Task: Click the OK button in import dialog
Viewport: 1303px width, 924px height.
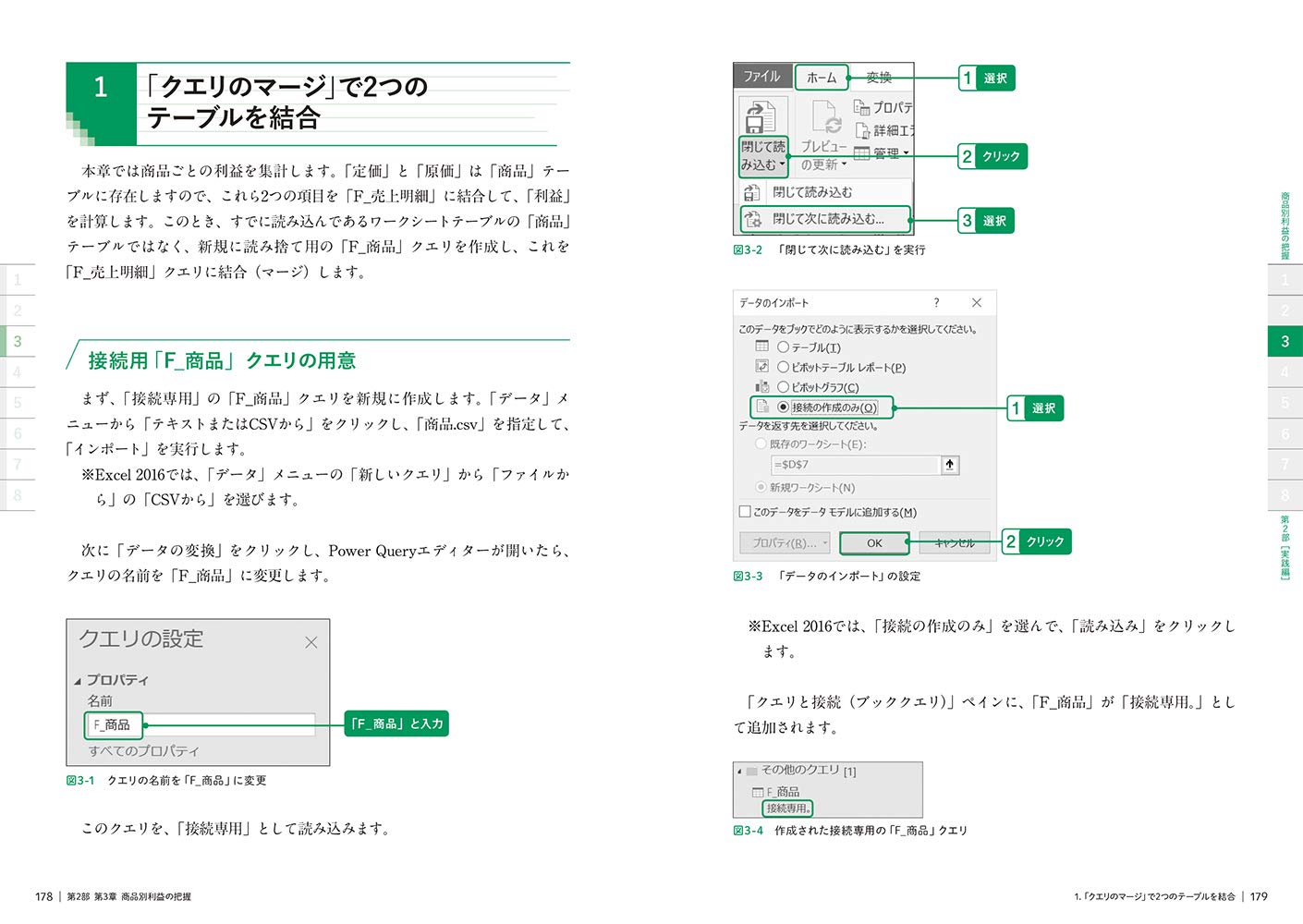Action: point(874,543)
